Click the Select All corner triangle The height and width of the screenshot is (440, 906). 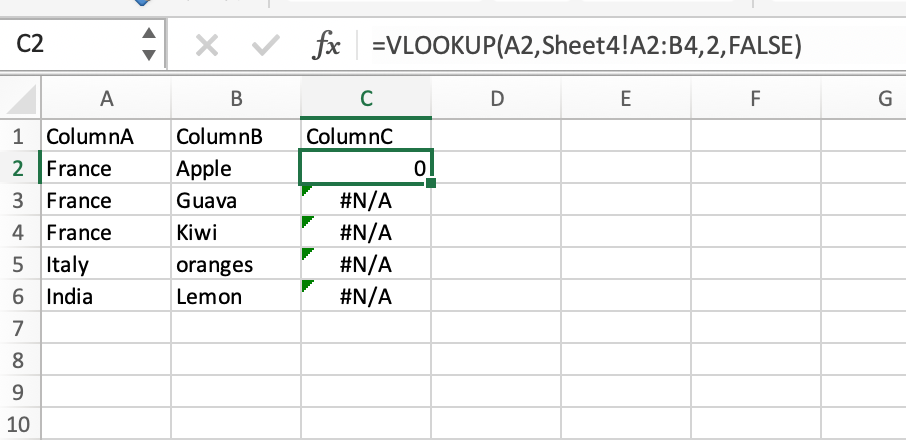point(20,98)
